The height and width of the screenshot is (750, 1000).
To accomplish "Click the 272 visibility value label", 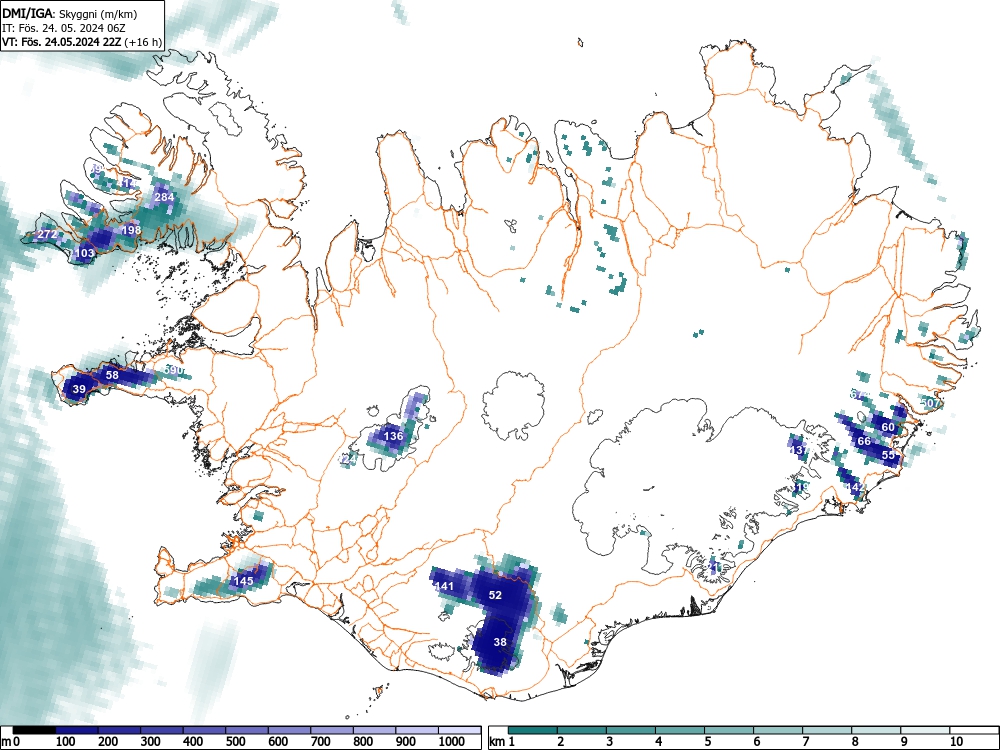I will coord(47,235).
